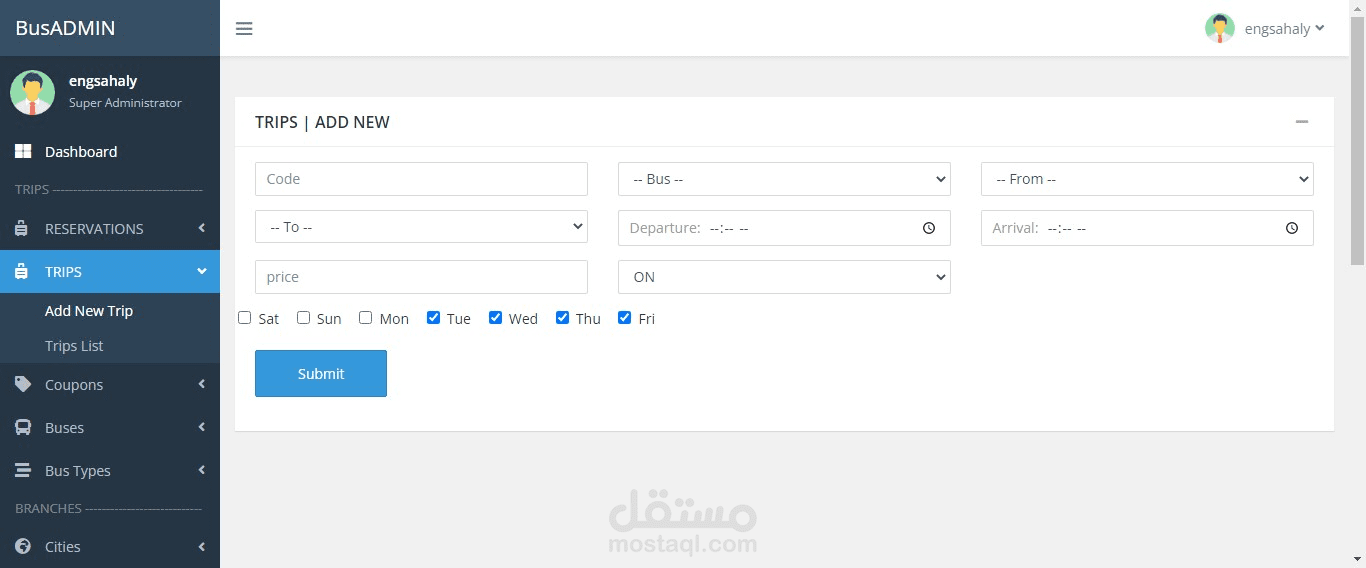
Task: Click the Code input field
Action: click(x=421, y=179)
